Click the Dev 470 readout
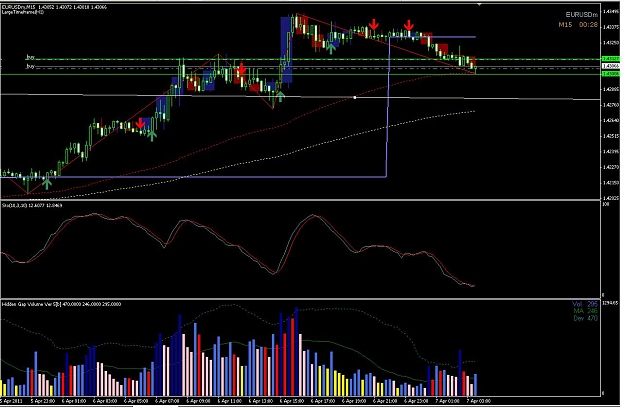 click(x=586, y=318)
